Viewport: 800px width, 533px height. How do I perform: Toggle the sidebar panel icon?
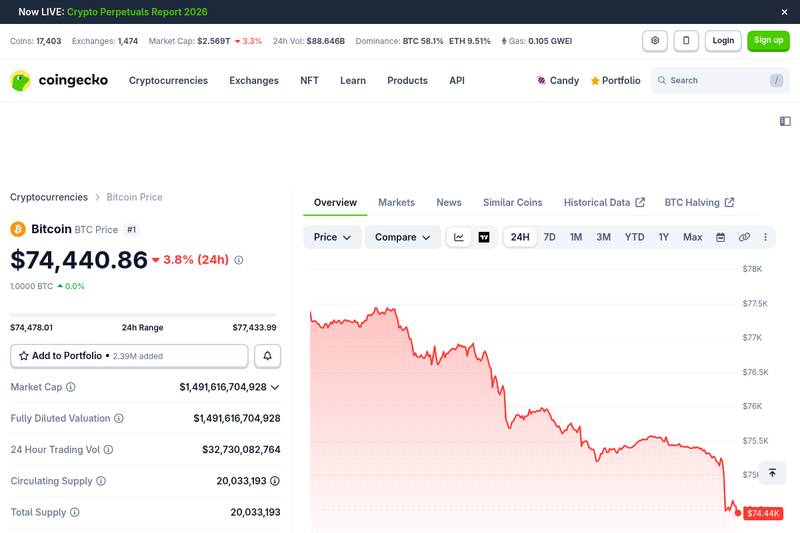[785, 121]
